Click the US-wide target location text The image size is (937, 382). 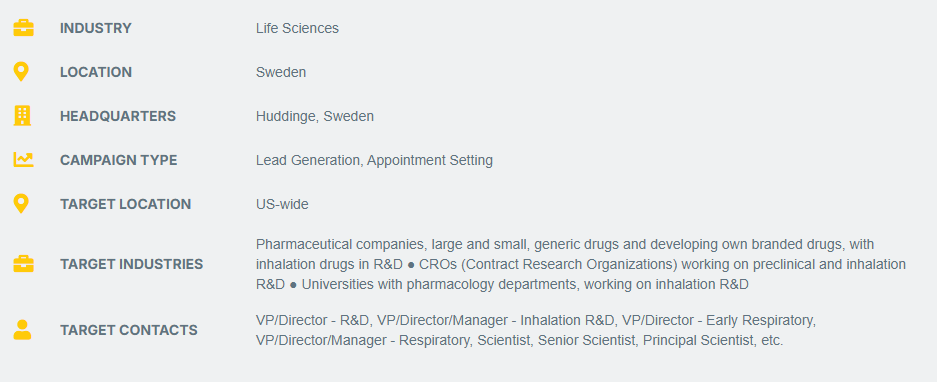(x=282, y=204)
